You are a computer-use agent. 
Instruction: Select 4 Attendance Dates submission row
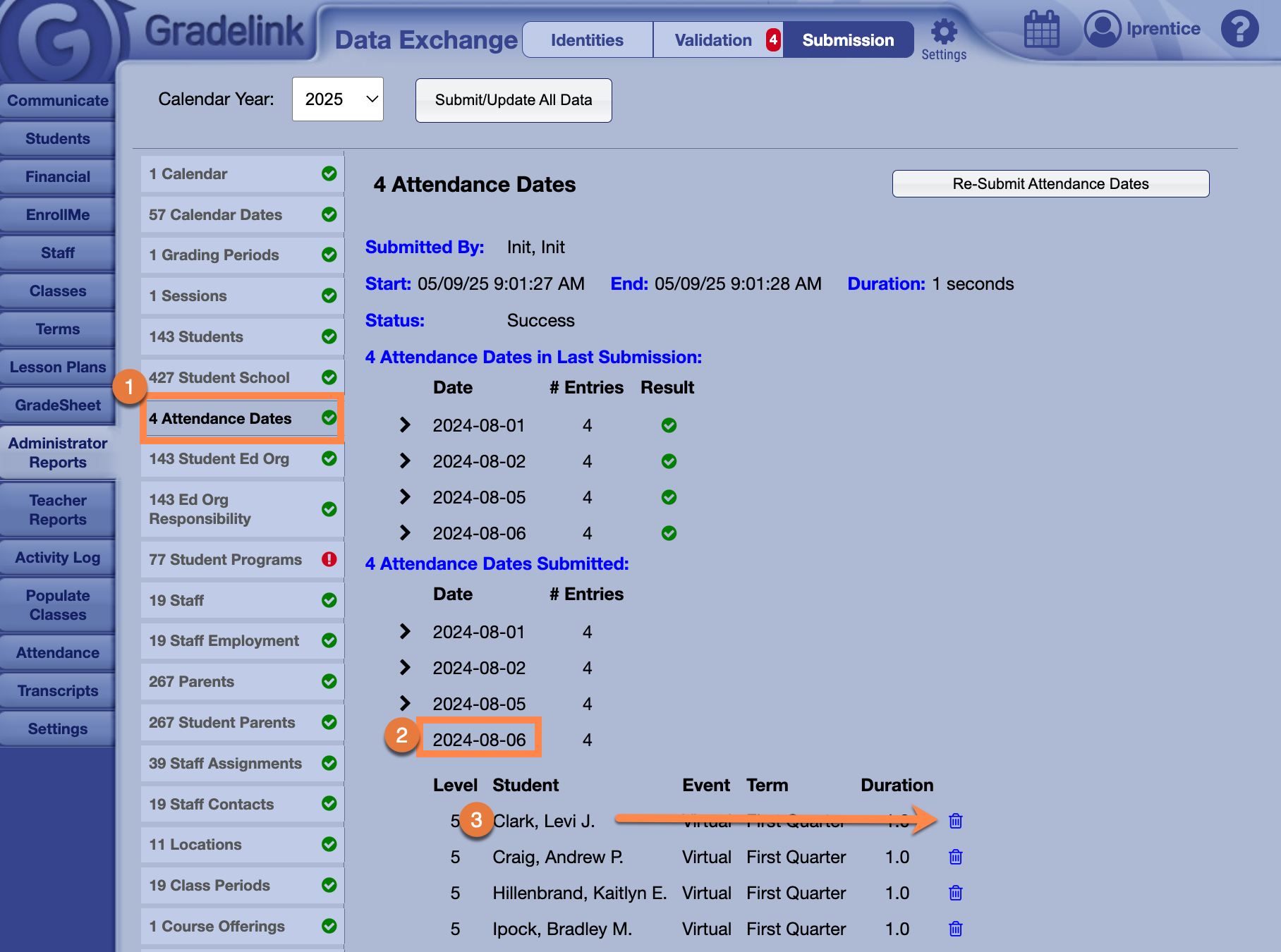click(242, 418)
